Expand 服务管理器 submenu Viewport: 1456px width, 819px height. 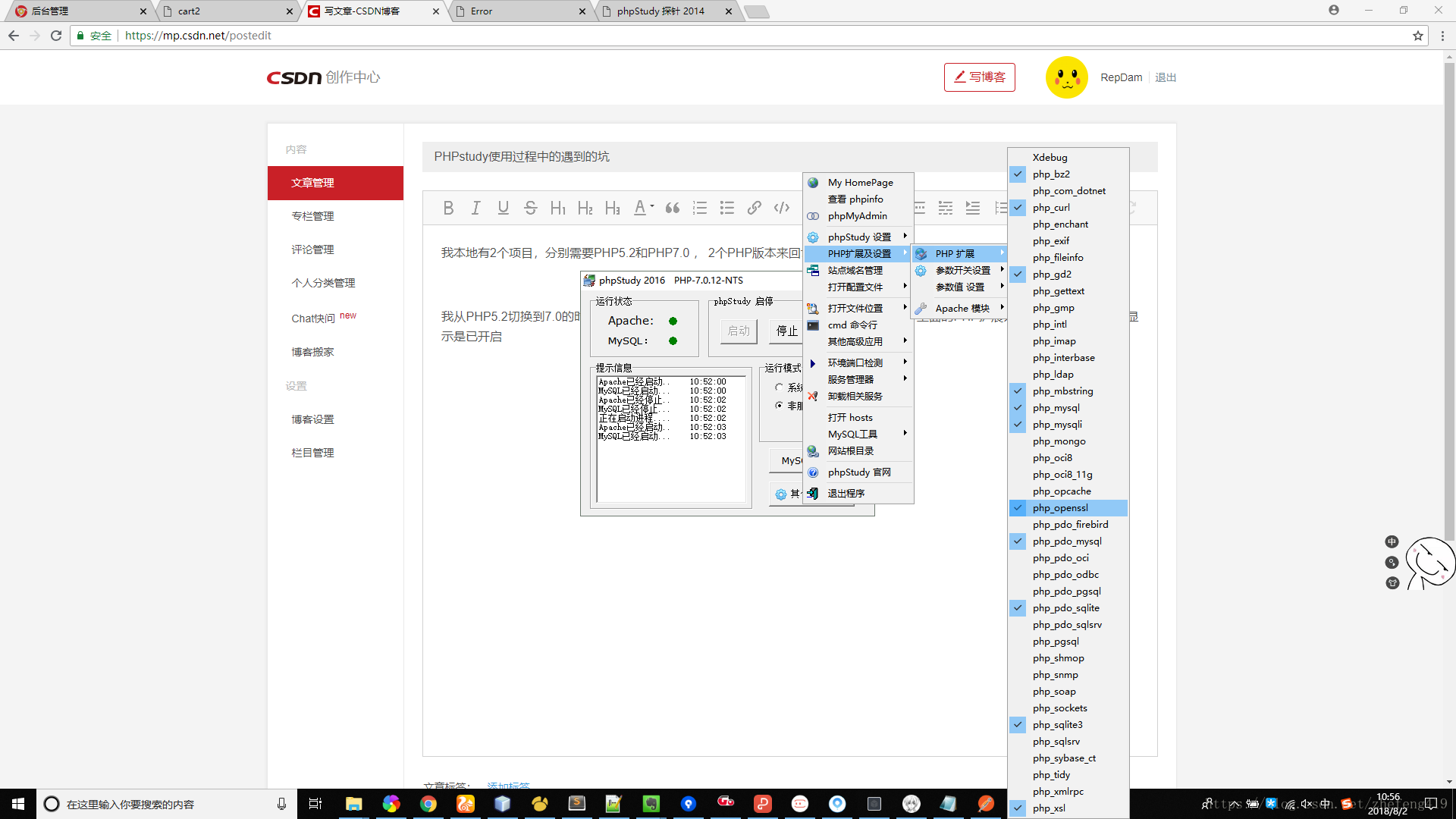858,379
